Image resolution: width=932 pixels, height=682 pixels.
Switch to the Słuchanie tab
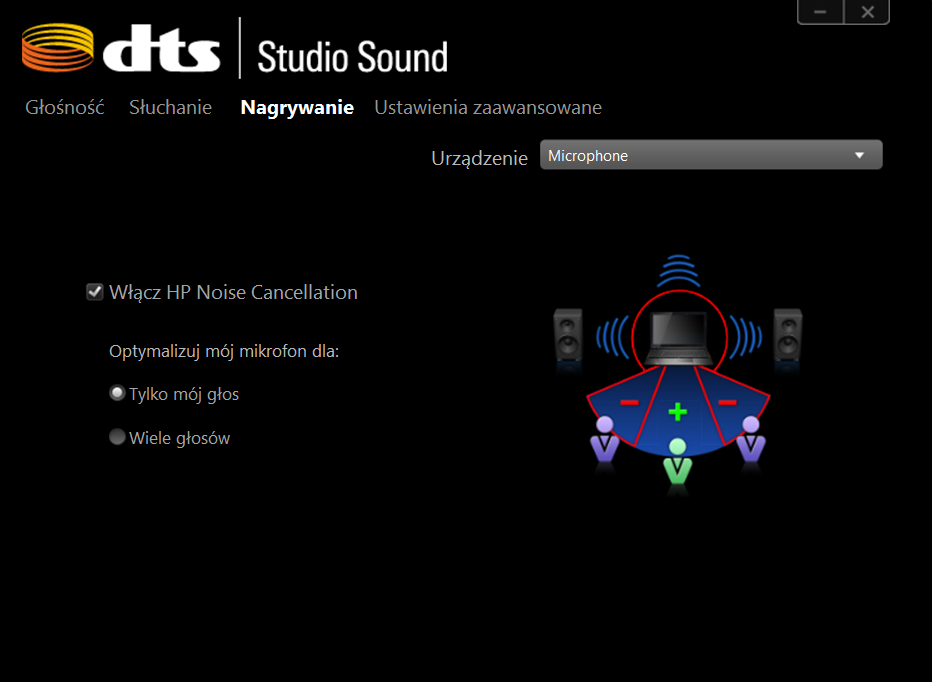point(171,107)
